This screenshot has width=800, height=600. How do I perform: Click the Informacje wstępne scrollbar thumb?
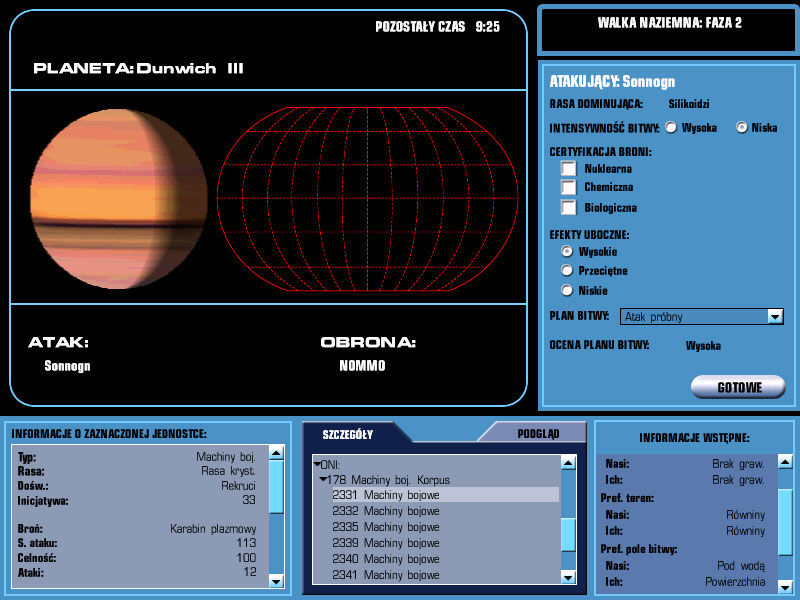[x=785, y=520]
